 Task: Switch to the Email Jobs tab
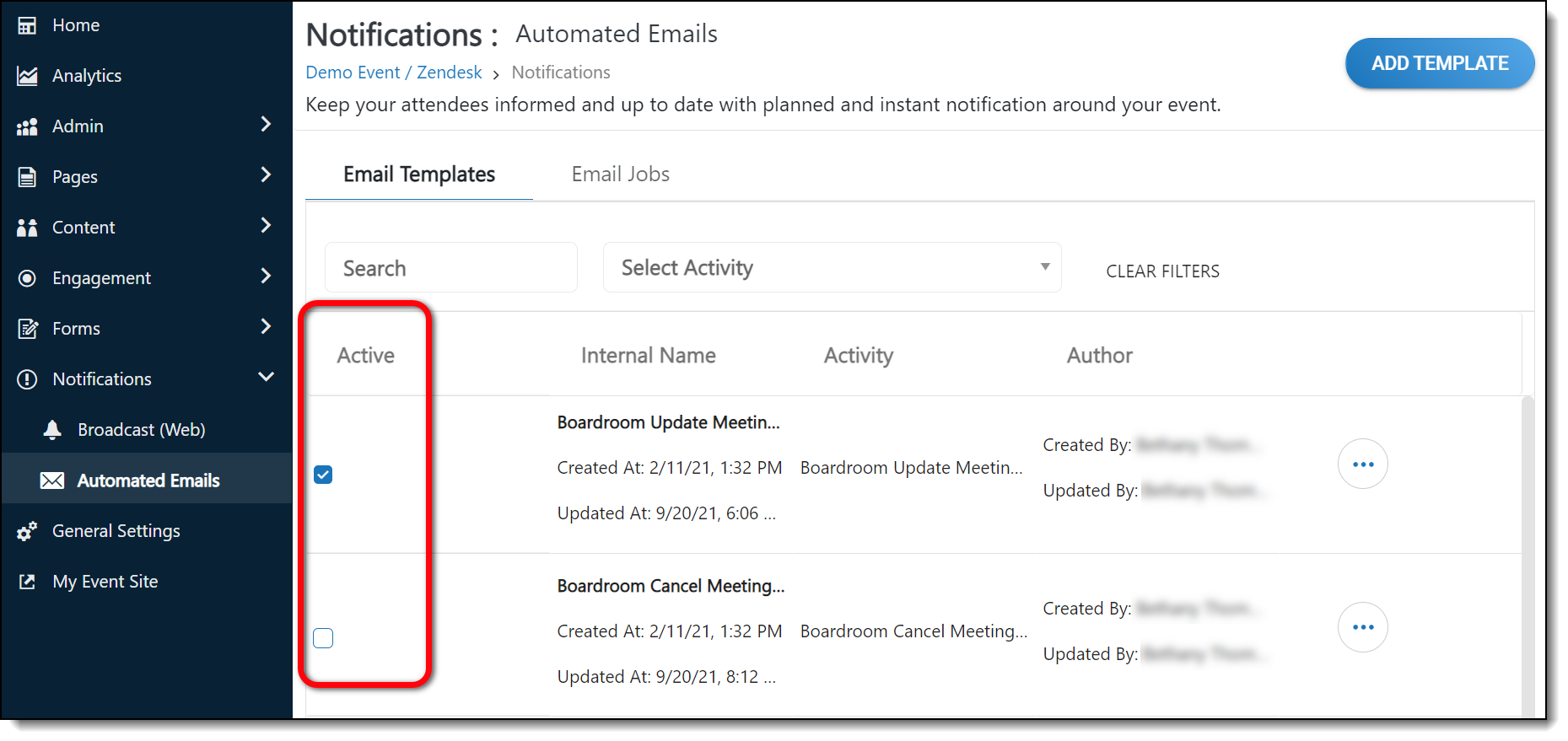coord(620,175)
